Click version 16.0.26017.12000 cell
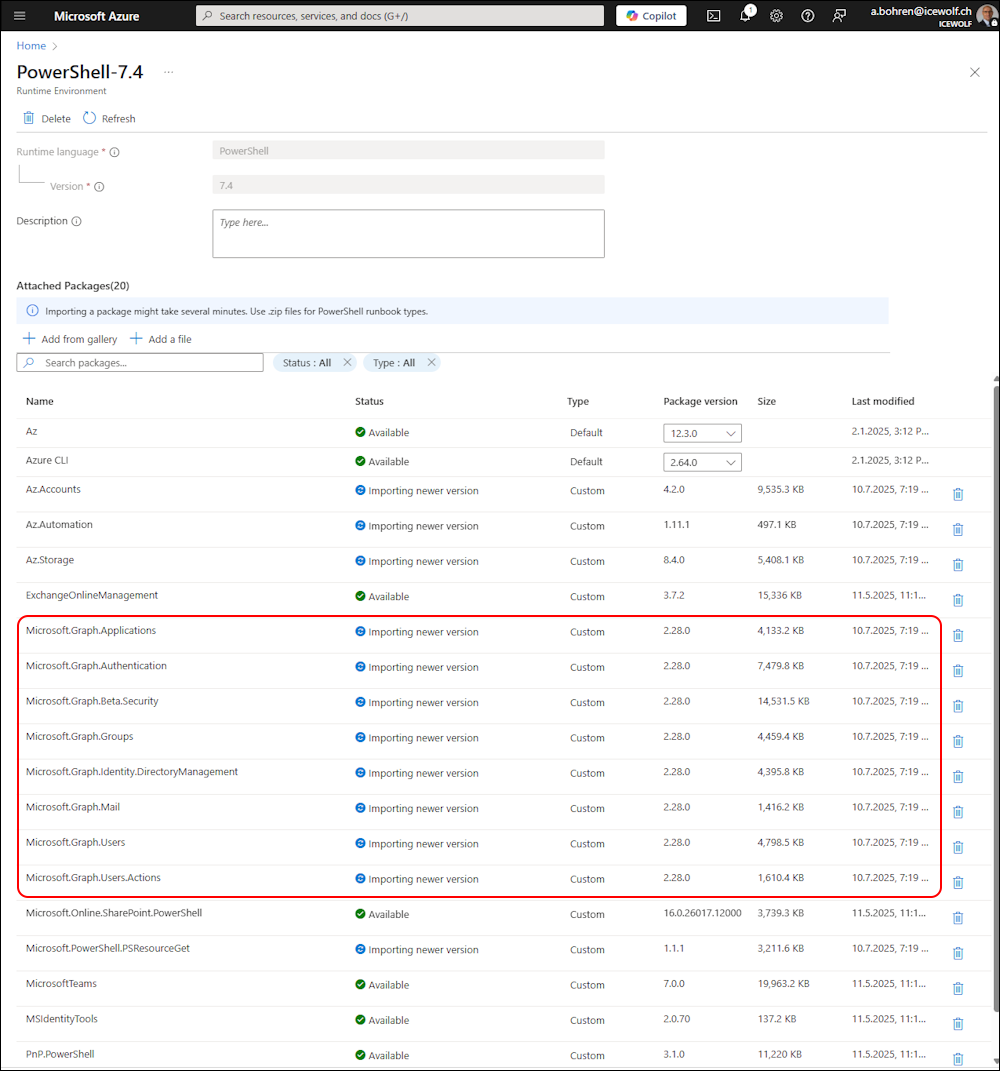 [x=702, y=913]
